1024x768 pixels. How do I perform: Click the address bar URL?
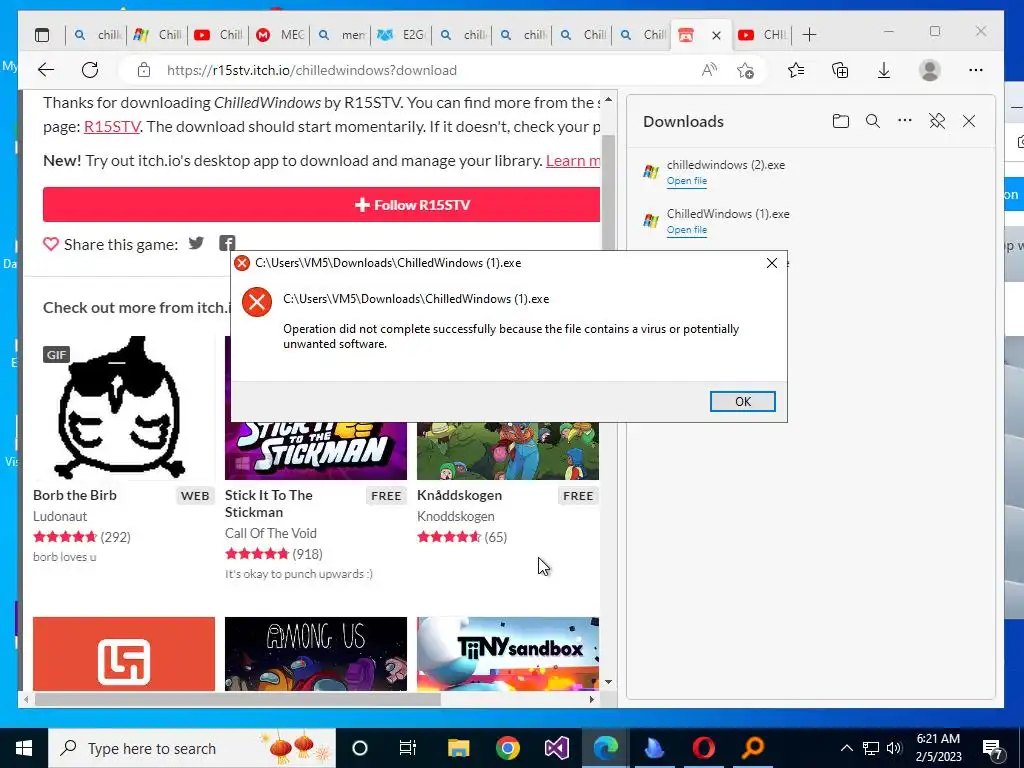[312, 71]
